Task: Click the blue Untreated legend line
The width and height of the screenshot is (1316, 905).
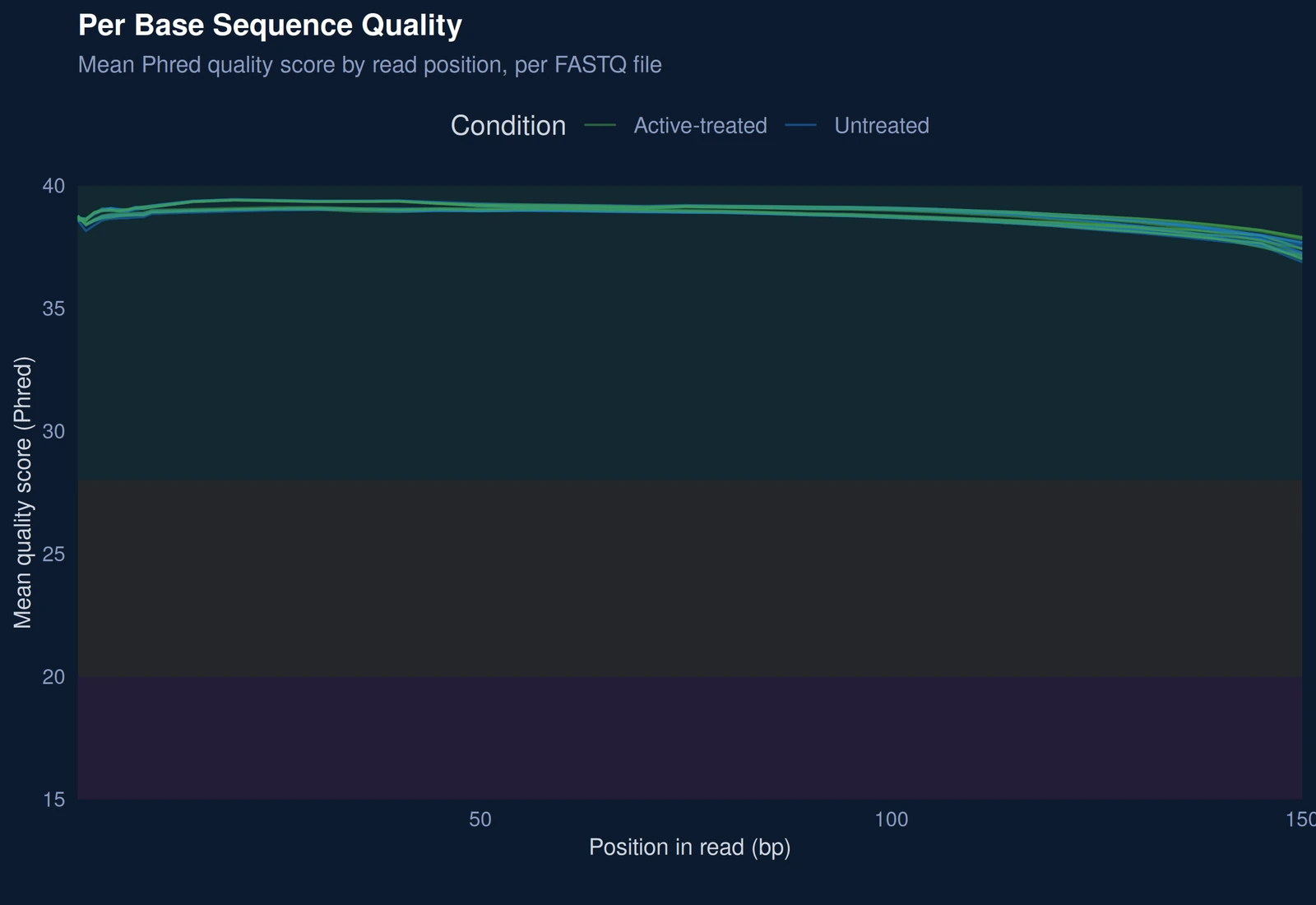Action: click(801, 126)
